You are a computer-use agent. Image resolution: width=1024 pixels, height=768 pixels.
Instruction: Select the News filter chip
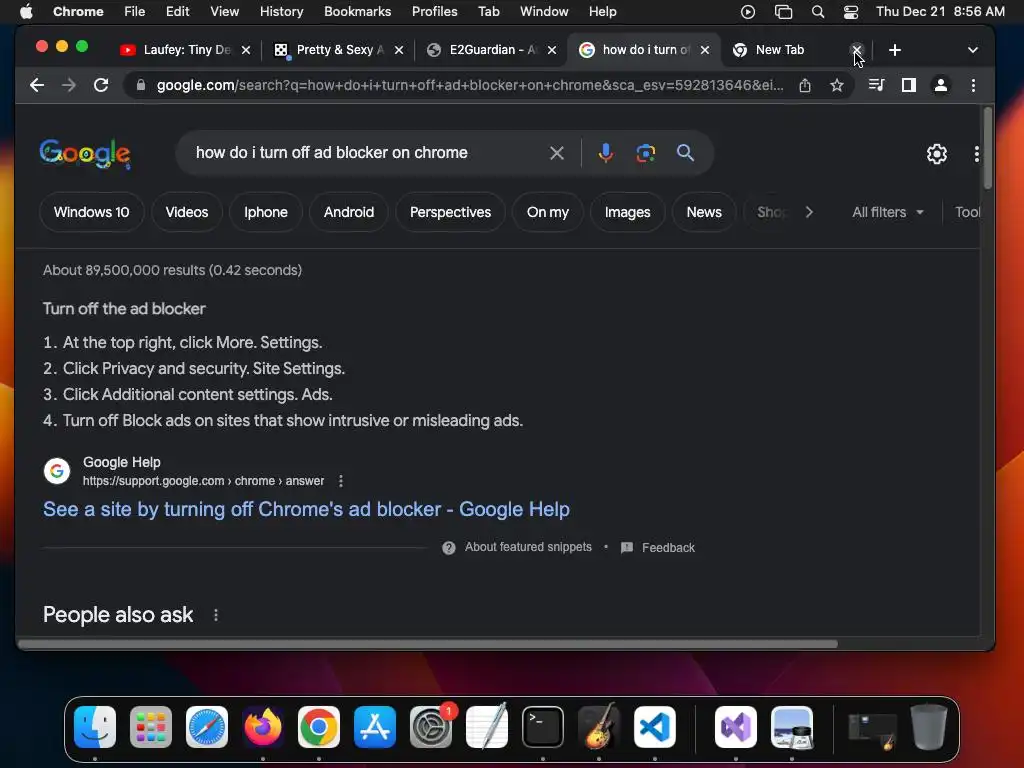tap(704, 212)
